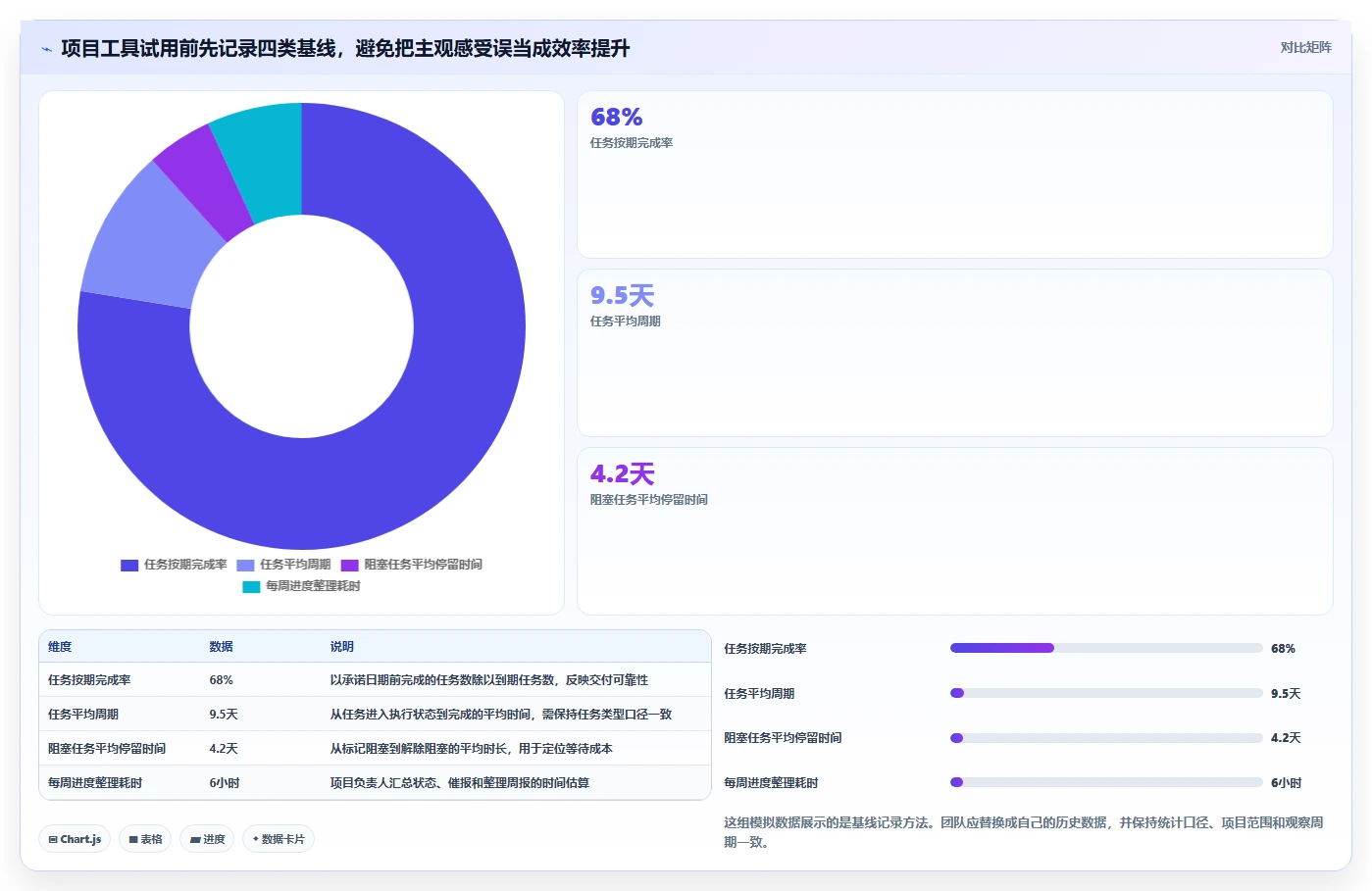Viewport: 1372px width, 891px height.
Task: Click the 数据 column header
Action: click(x=221, y=647)
